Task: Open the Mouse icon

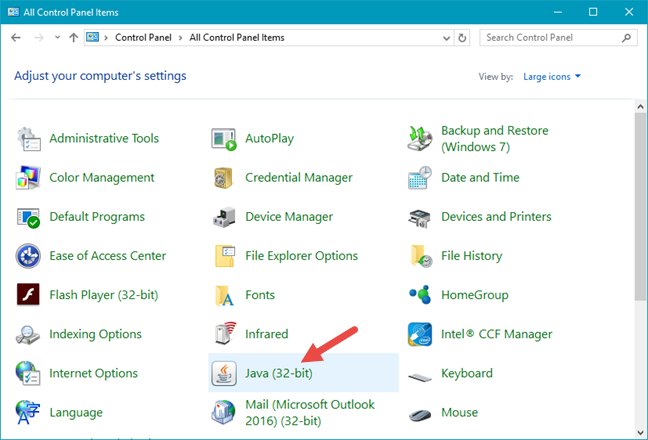Action: [x=420, y=414]
